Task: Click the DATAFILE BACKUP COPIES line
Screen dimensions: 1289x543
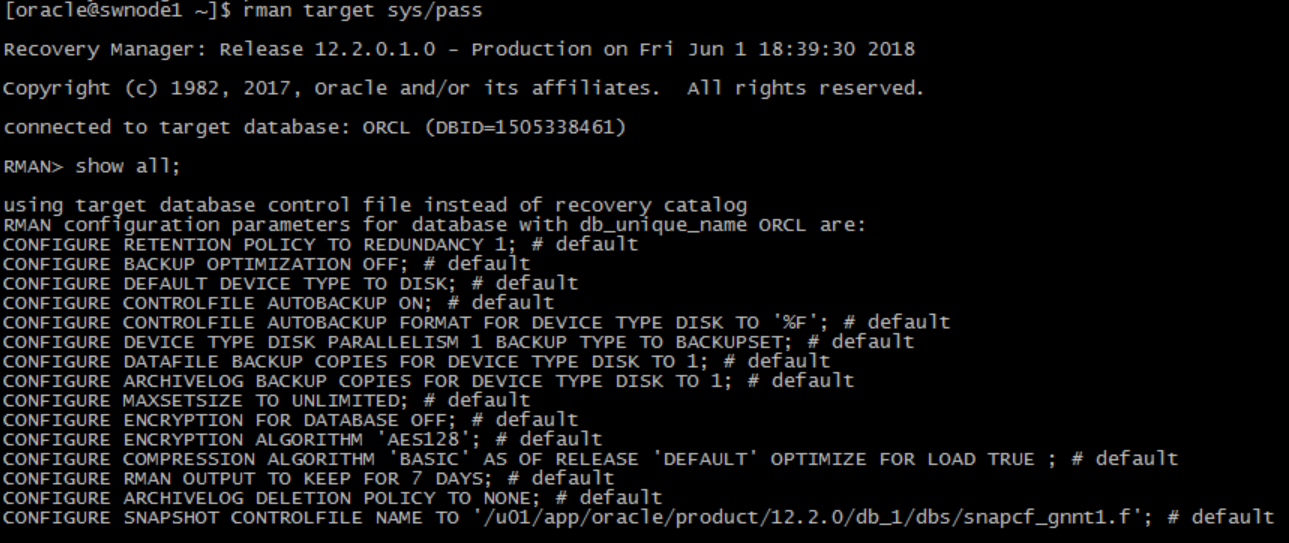Action: (x=417, y=361)
